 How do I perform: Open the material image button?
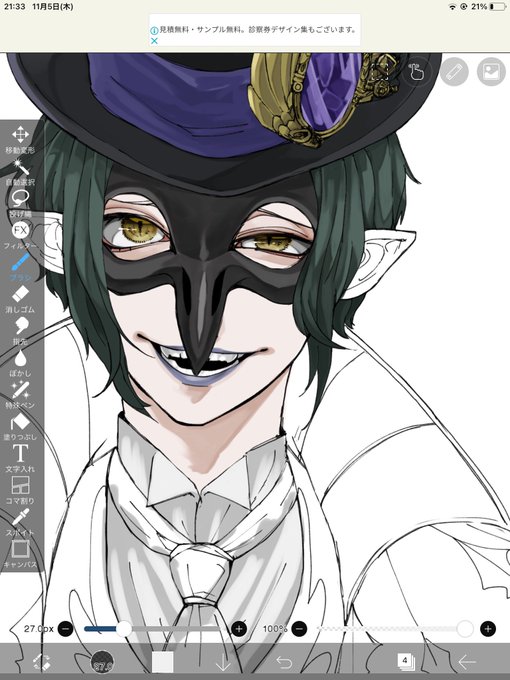click(x=491, y=72)
